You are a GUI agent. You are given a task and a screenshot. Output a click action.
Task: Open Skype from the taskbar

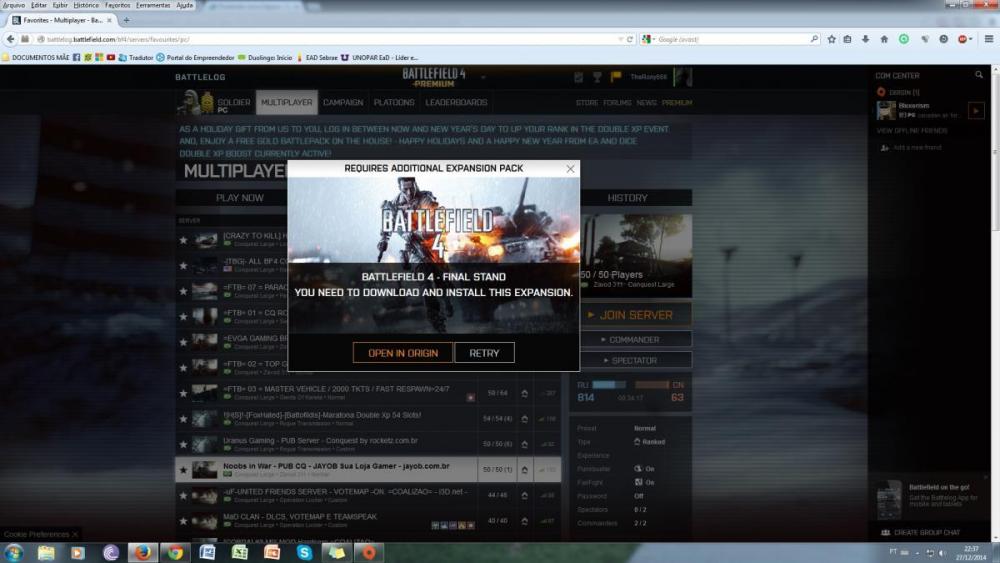click(304, 552)
